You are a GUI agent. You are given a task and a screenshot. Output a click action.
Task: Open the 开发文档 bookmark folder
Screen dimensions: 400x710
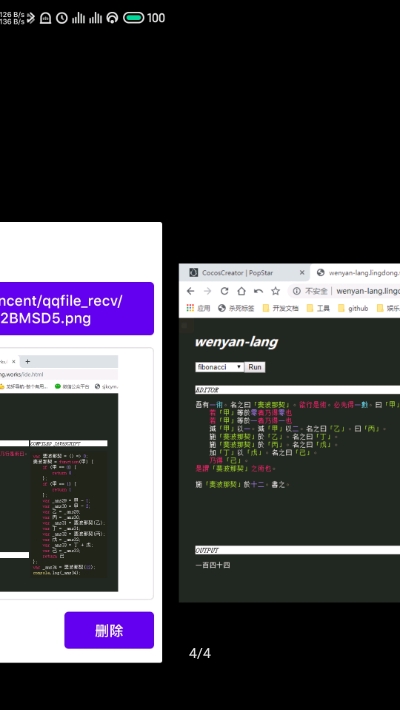[x=281, y=308]
